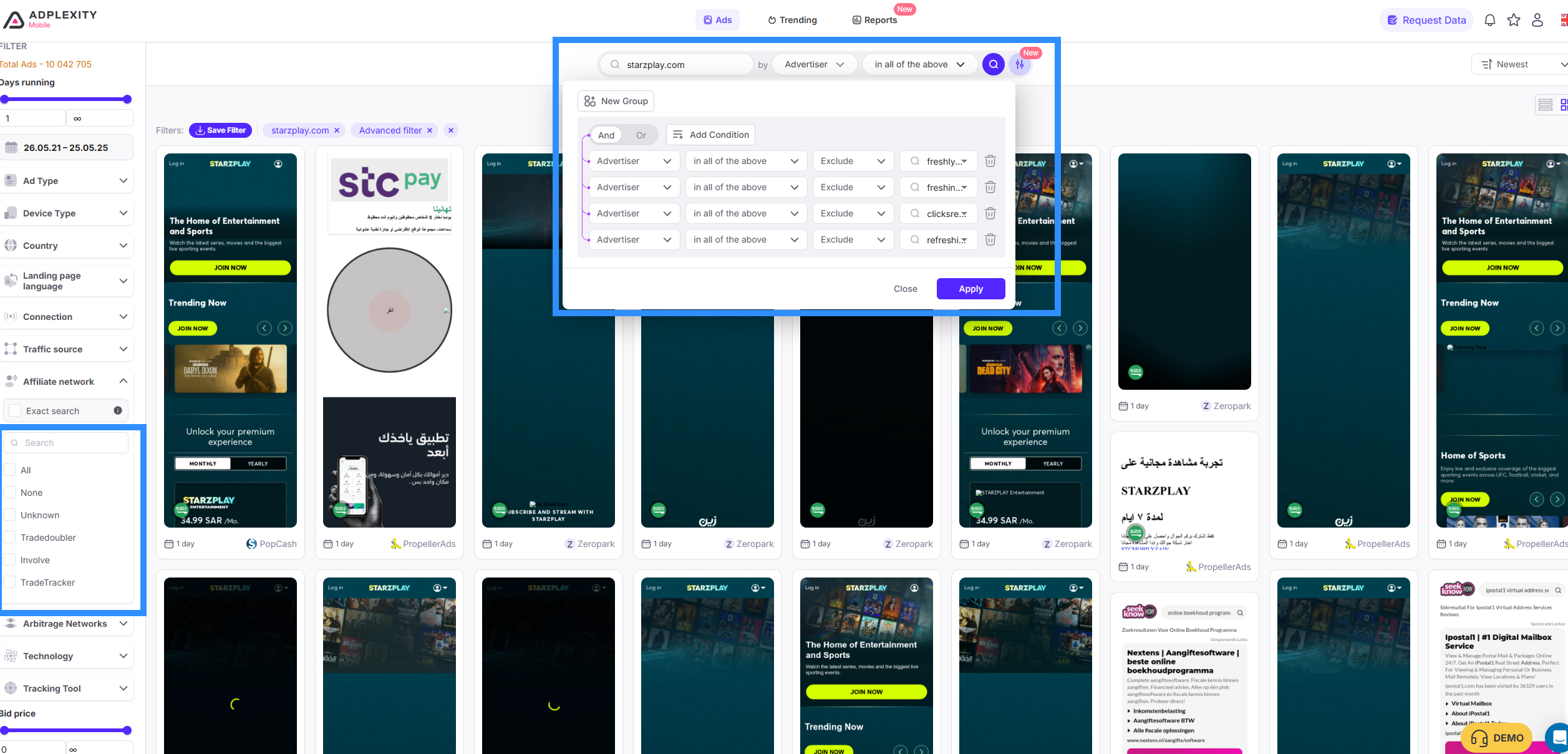1568x754 pixels.
Task: Check the All affiliate network box
Action: pos(10,470)
